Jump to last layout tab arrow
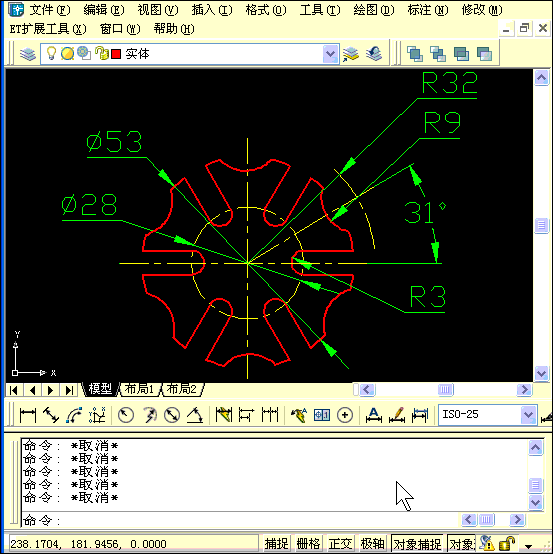 (69, 390)
